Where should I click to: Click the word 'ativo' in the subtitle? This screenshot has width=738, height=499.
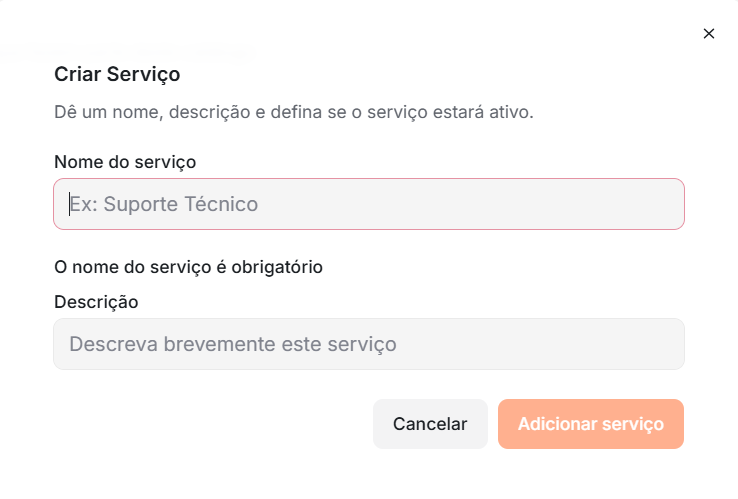(511, 112)
